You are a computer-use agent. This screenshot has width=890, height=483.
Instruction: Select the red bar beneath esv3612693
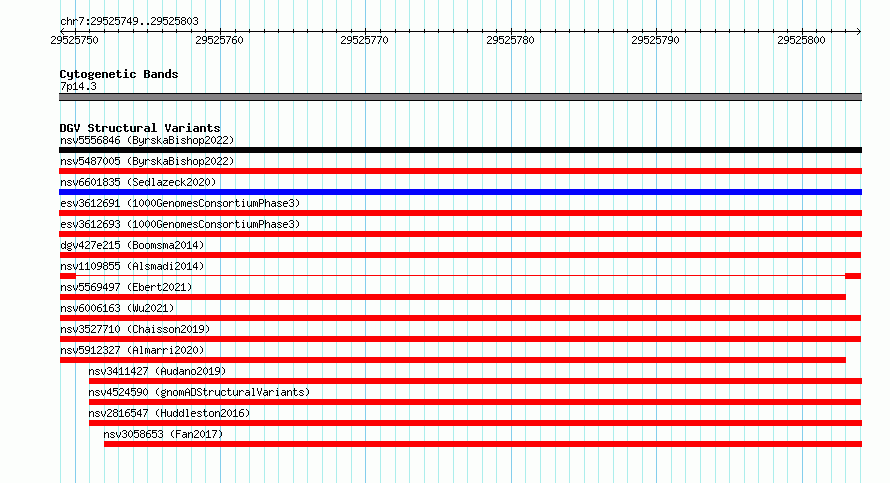click(x=460, y=234)
